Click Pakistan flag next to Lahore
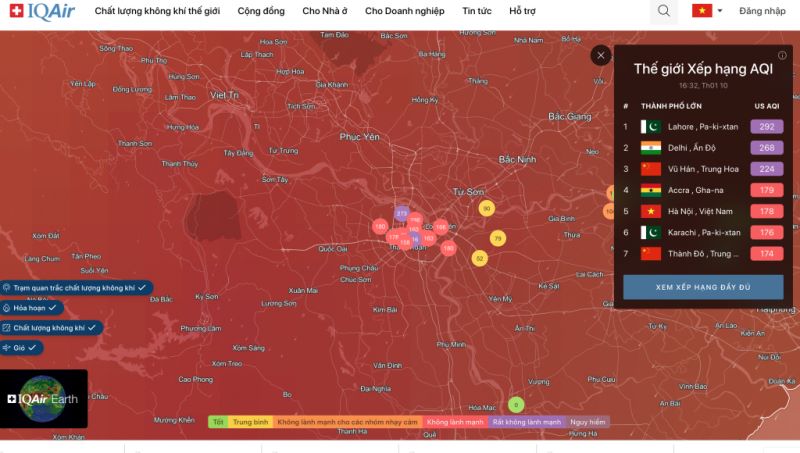 (x=651, y=127)
